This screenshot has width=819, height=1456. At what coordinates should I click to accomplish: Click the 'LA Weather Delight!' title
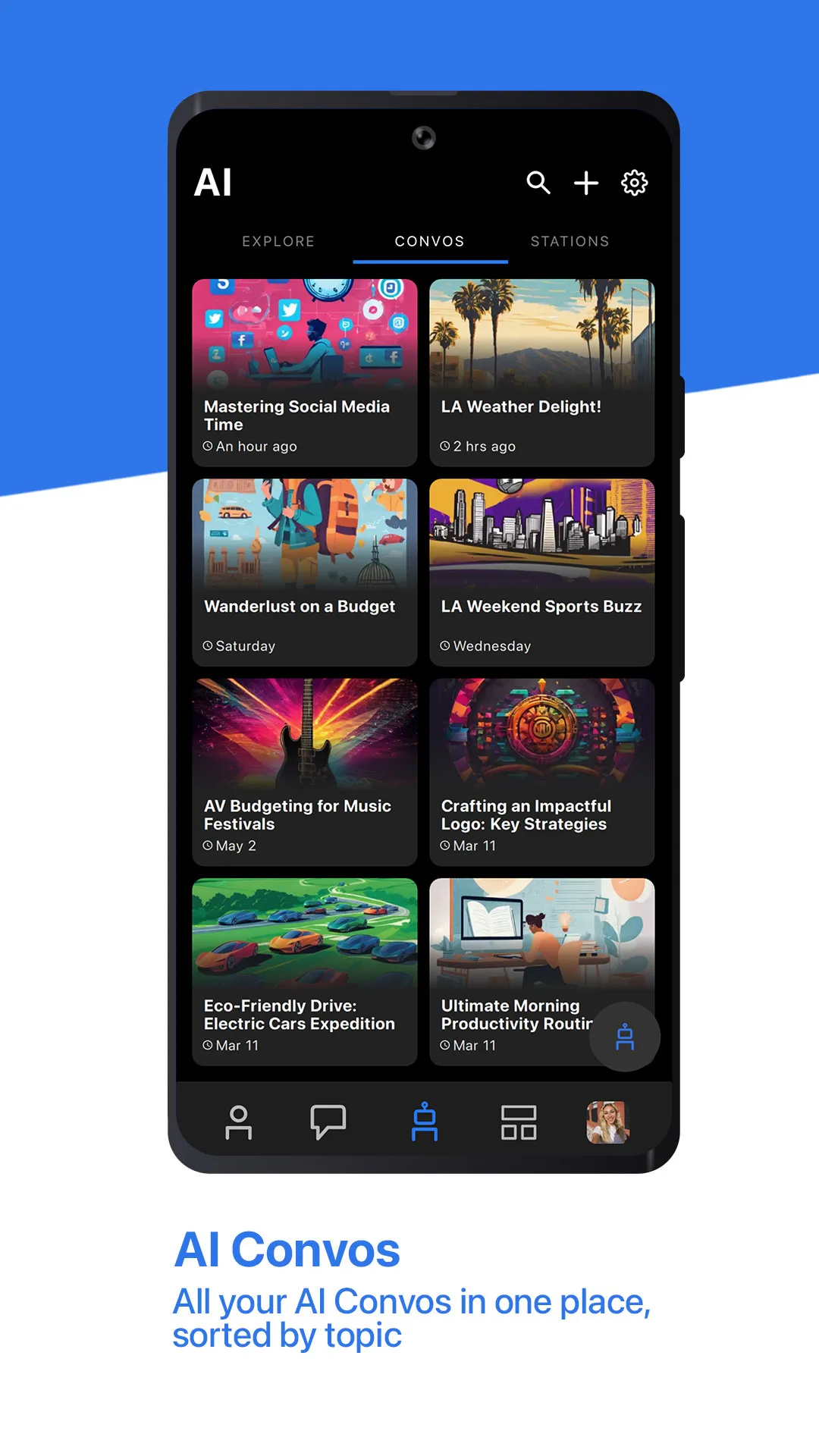coord(521,407)
